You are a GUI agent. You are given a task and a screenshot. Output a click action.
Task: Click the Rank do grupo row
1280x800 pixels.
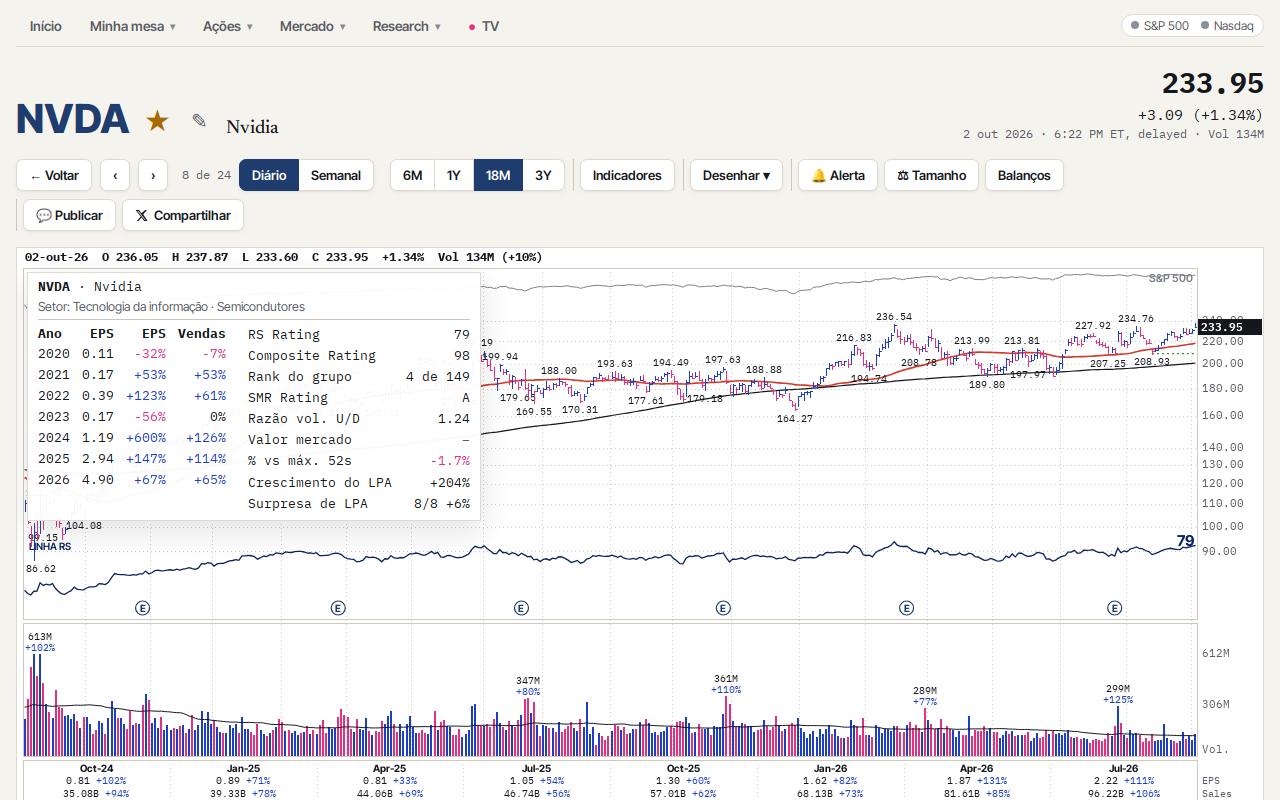[x=359, y=377]
